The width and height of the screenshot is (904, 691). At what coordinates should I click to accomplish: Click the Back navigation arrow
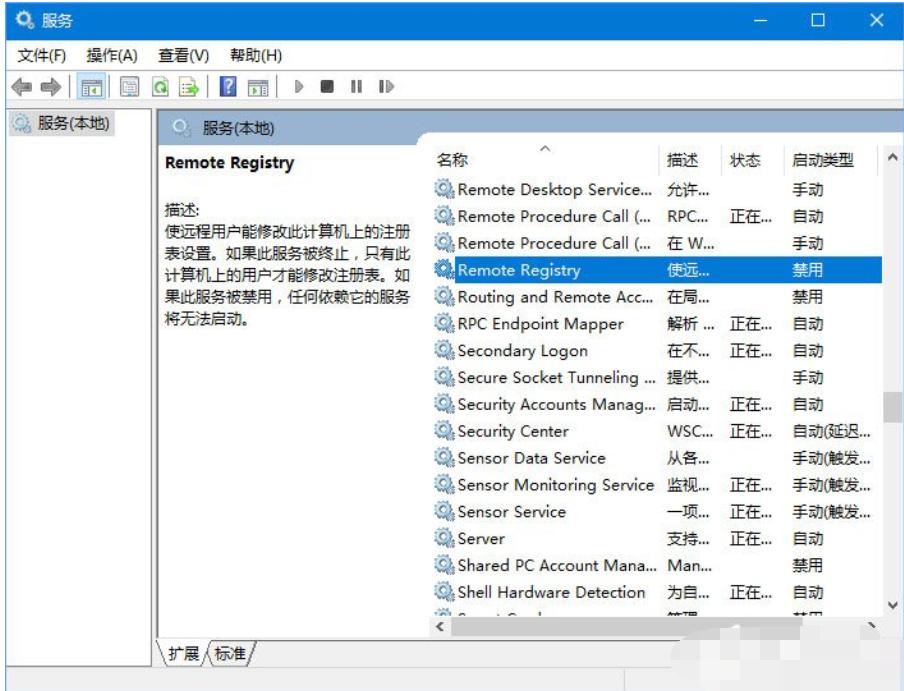pos(20,86)
